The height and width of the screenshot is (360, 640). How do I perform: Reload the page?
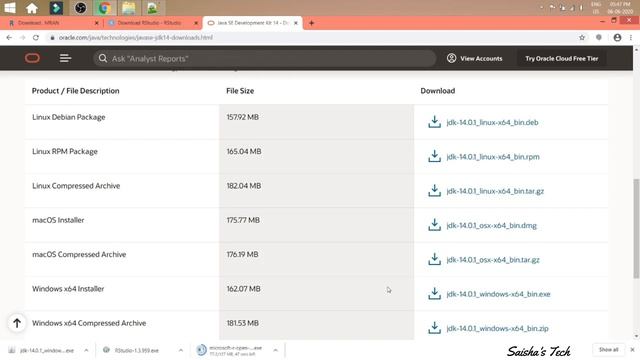36,38
